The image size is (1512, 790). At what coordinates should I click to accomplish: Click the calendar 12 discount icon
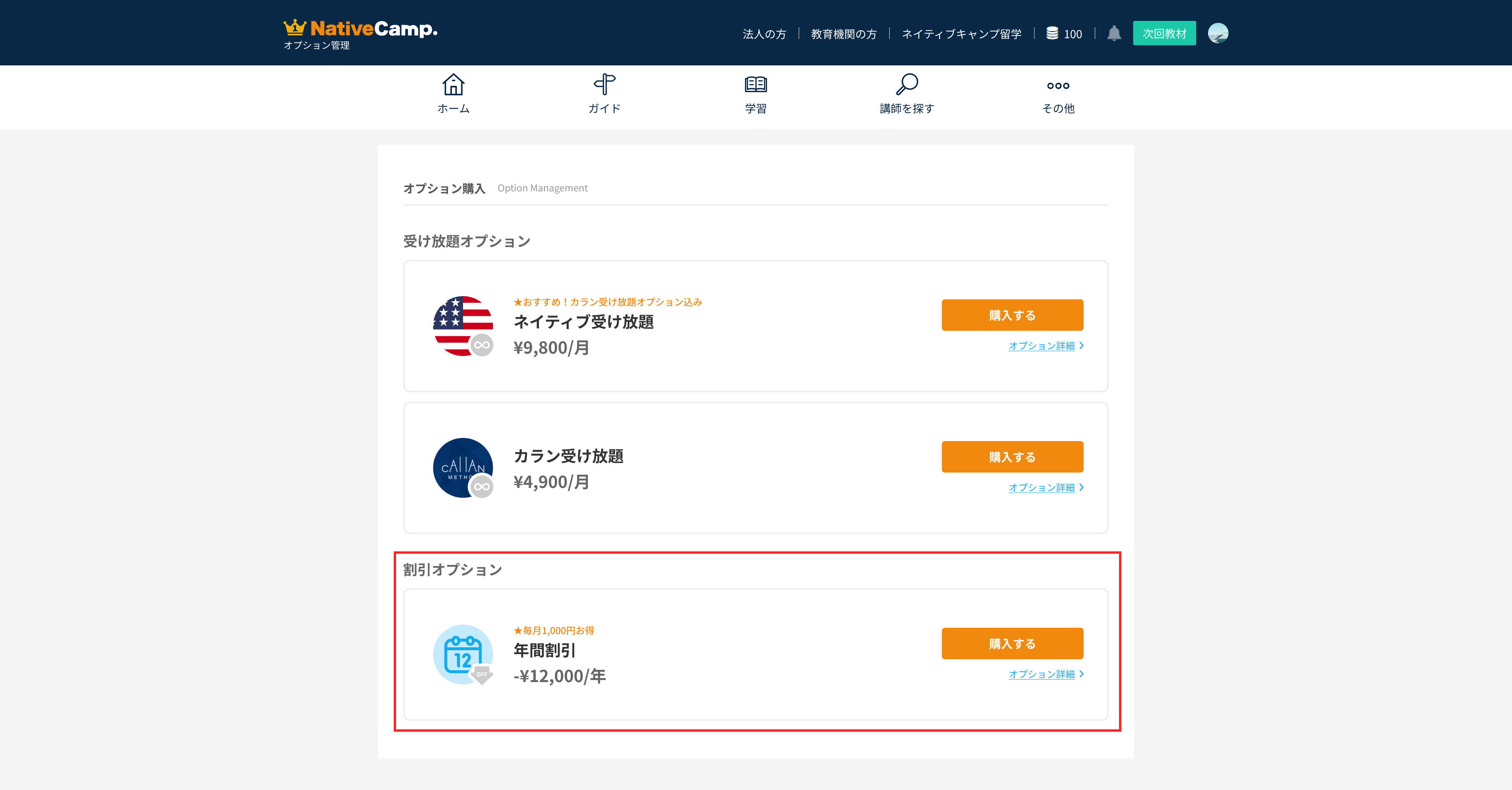(x=463, y=655)
